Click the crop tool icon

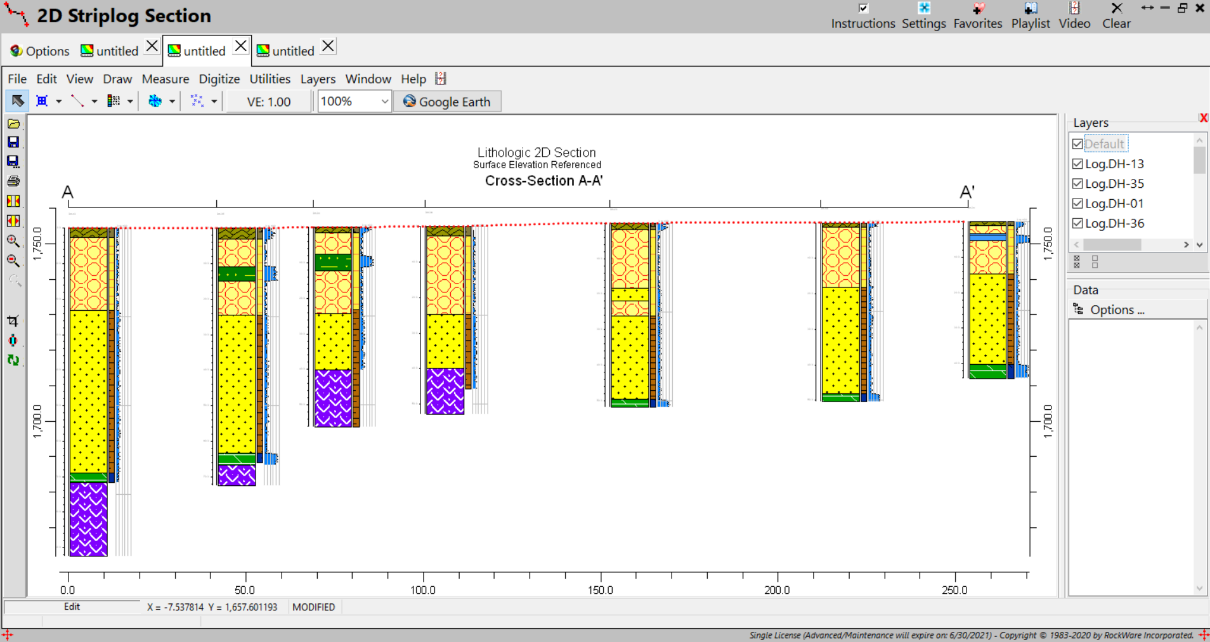(x=14, y=321)
